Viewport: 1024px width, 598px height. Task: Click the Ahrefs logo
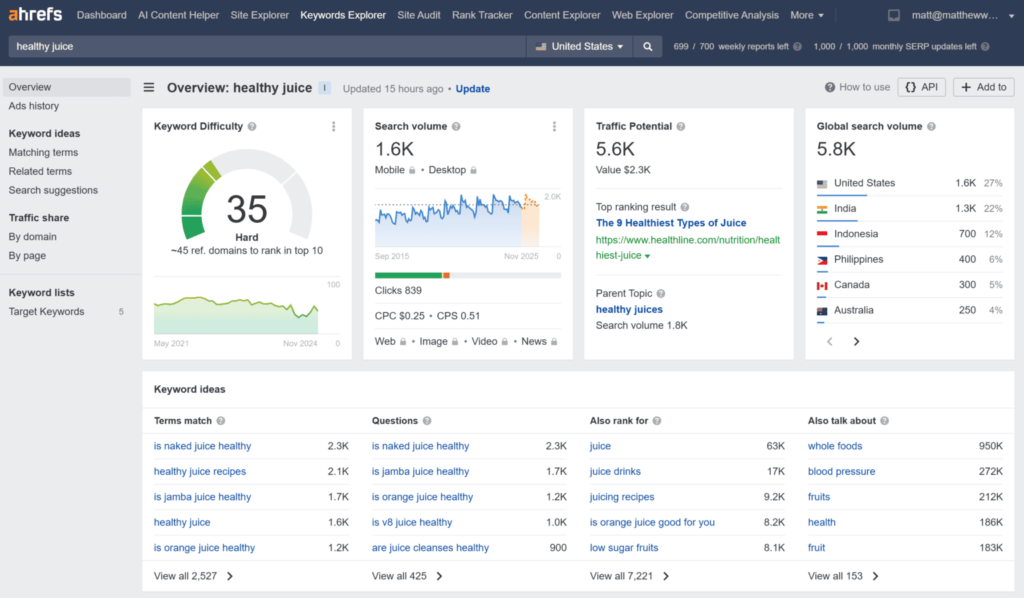pos(35,14)
